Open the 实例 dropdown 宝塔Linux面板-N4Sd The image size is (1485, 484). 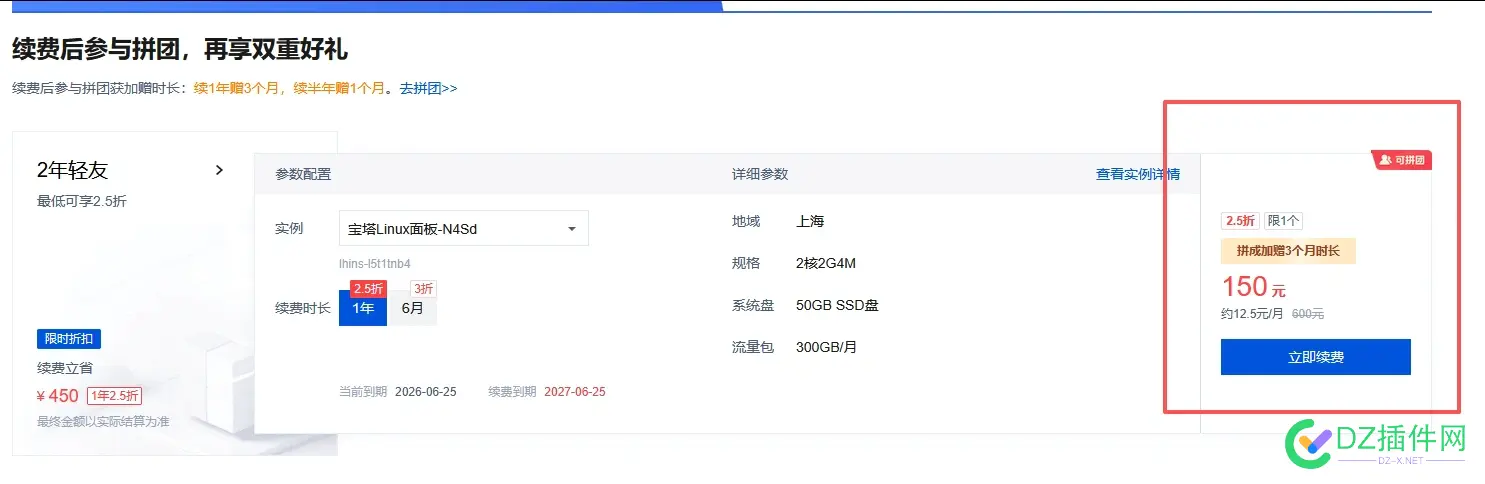pyautogui.click(x=464, y=228)
